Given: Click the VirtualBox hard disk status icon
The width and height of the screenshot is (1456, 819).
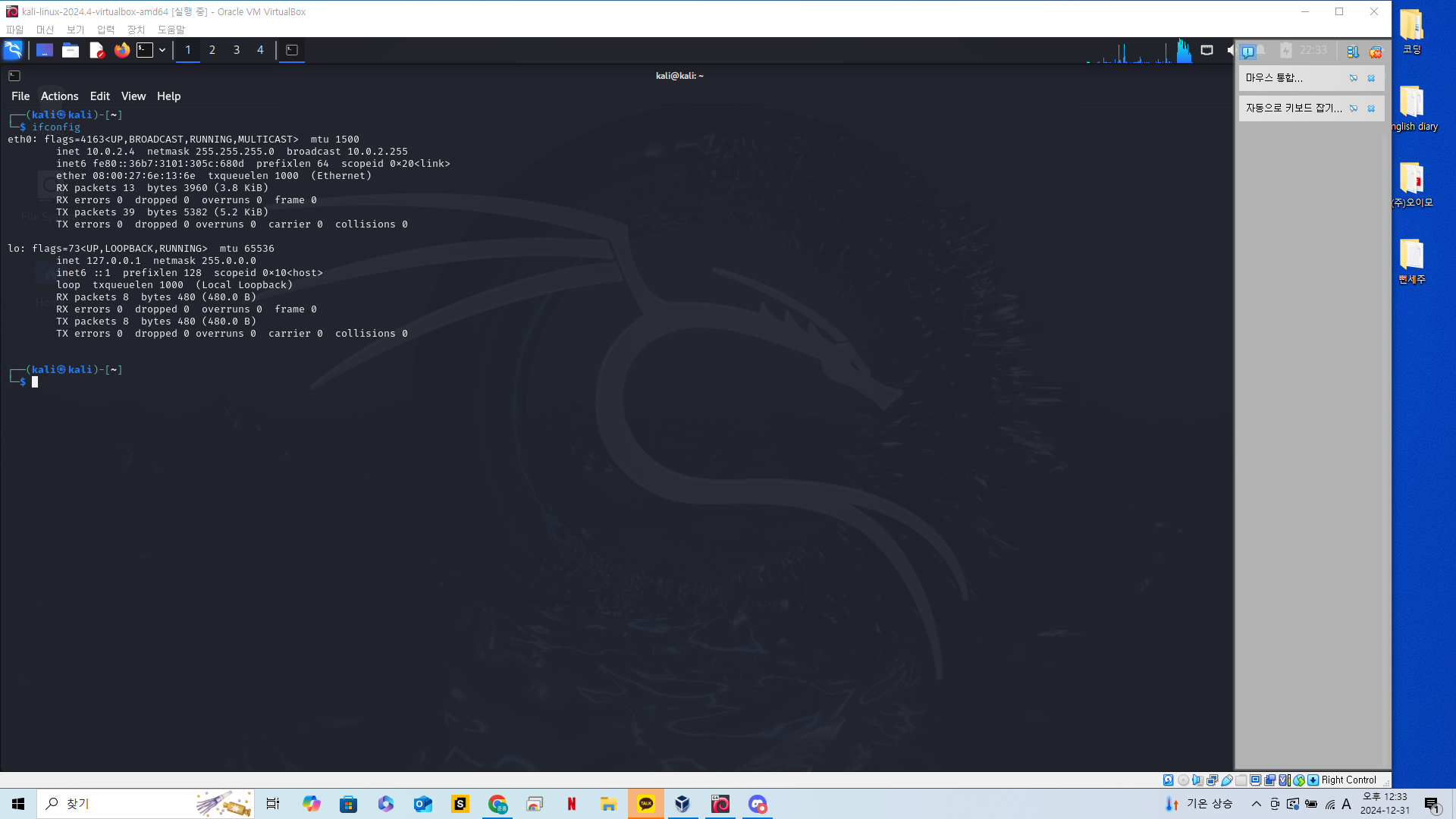Looking at the screenshot, I should coord(1168,780).
